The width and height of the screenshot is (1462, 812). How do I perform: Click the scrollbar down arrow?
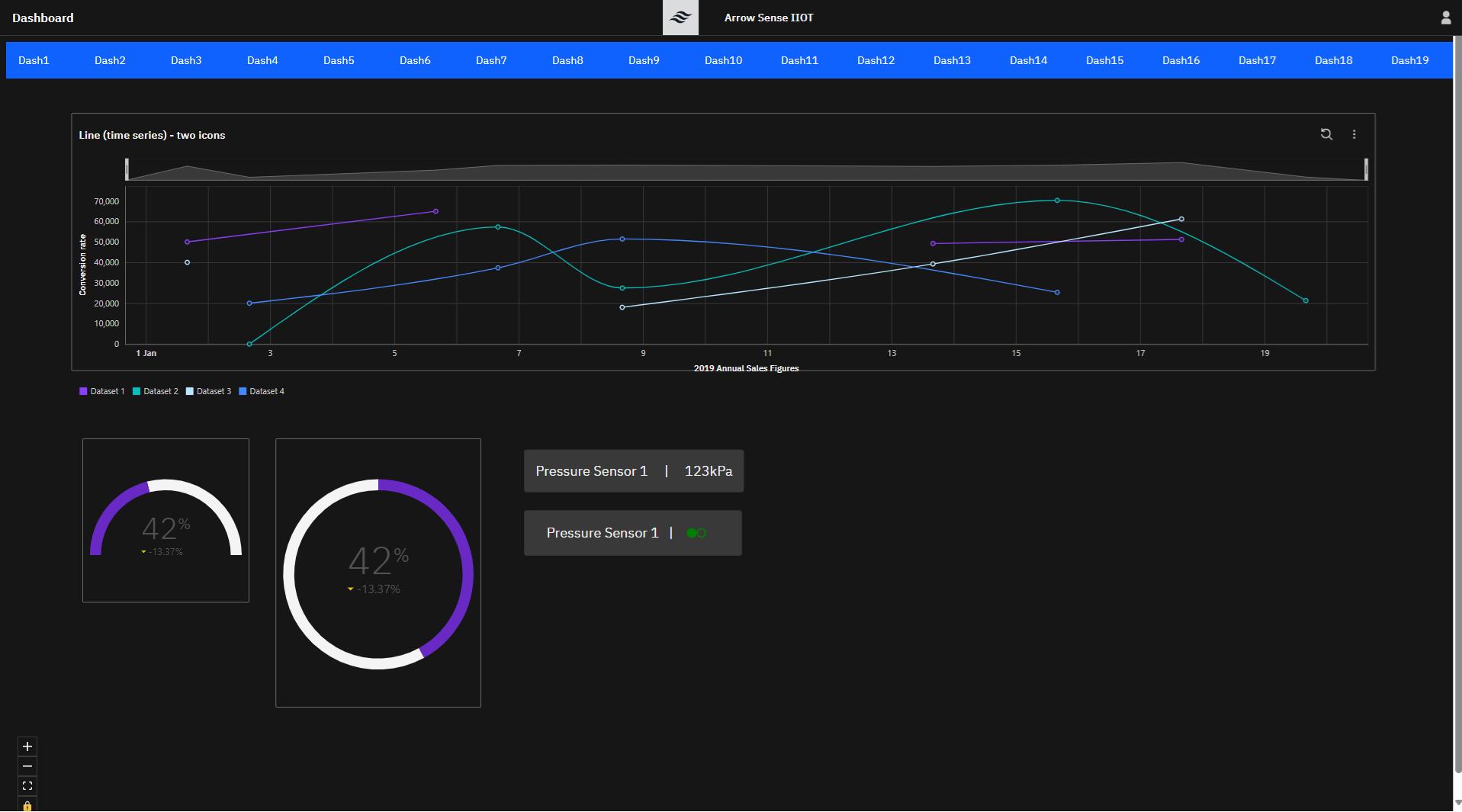pos(1457,802)
